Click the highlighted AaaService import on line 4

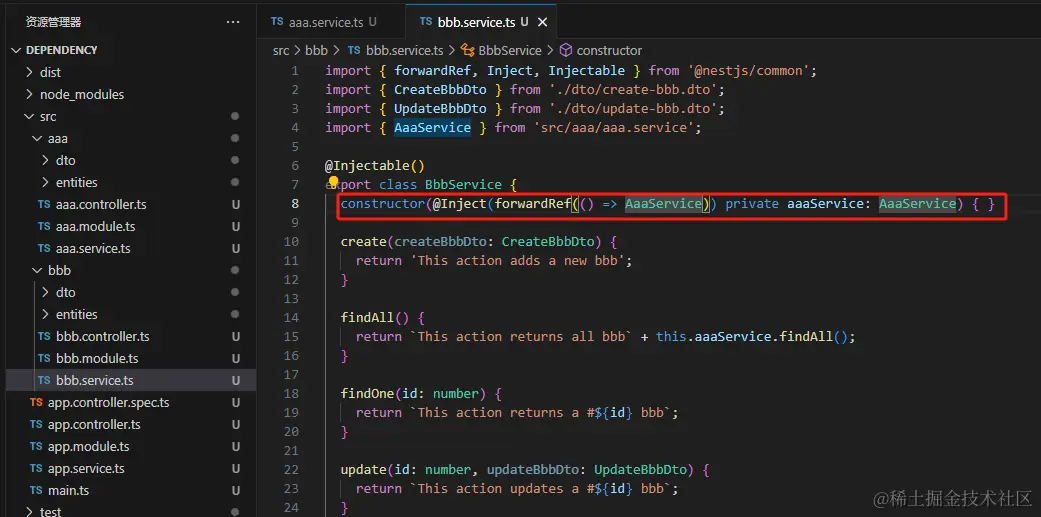coord(432,127)
